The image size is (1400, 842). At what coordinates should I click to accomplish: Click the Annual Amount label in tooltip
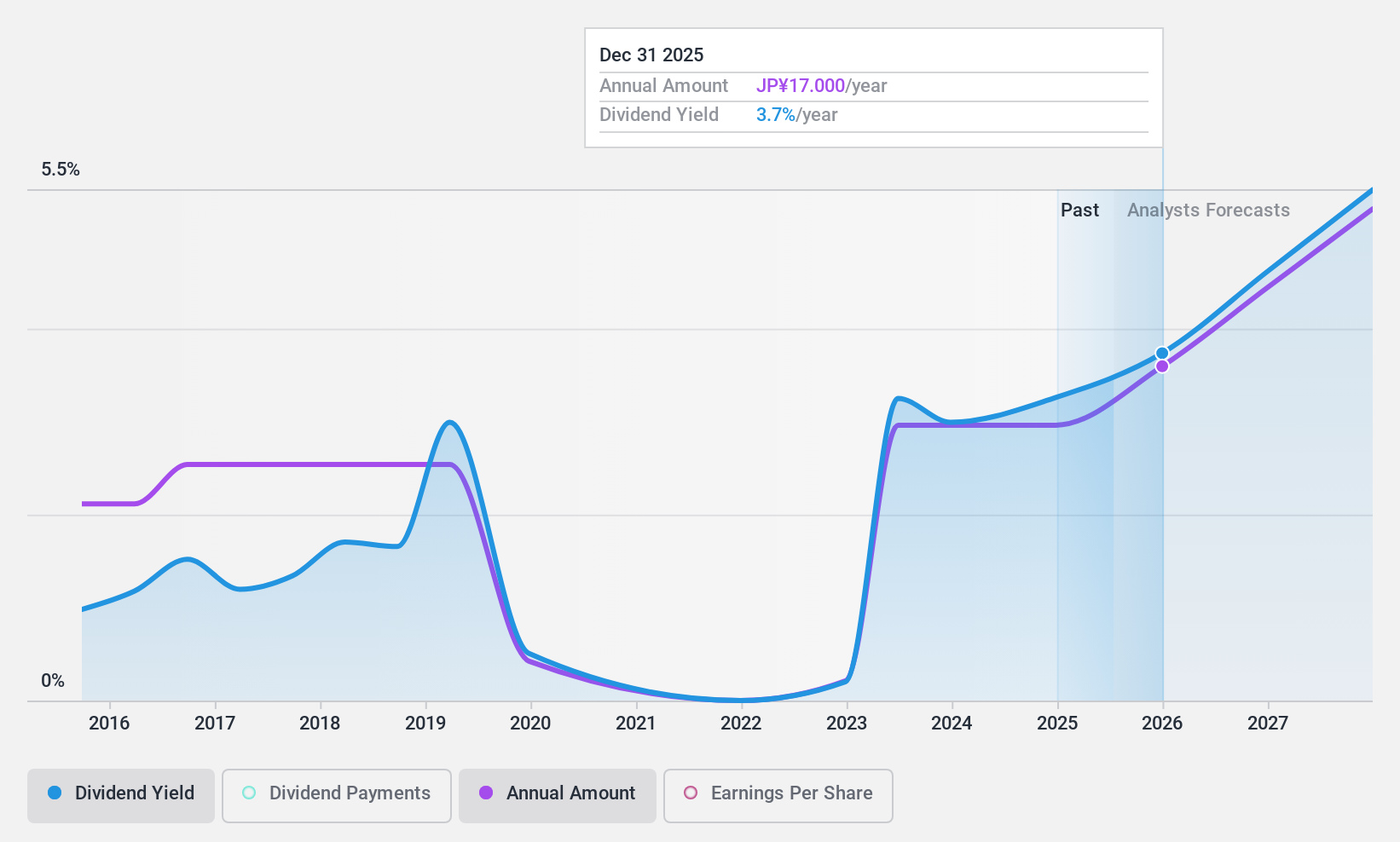pos(663,86)
